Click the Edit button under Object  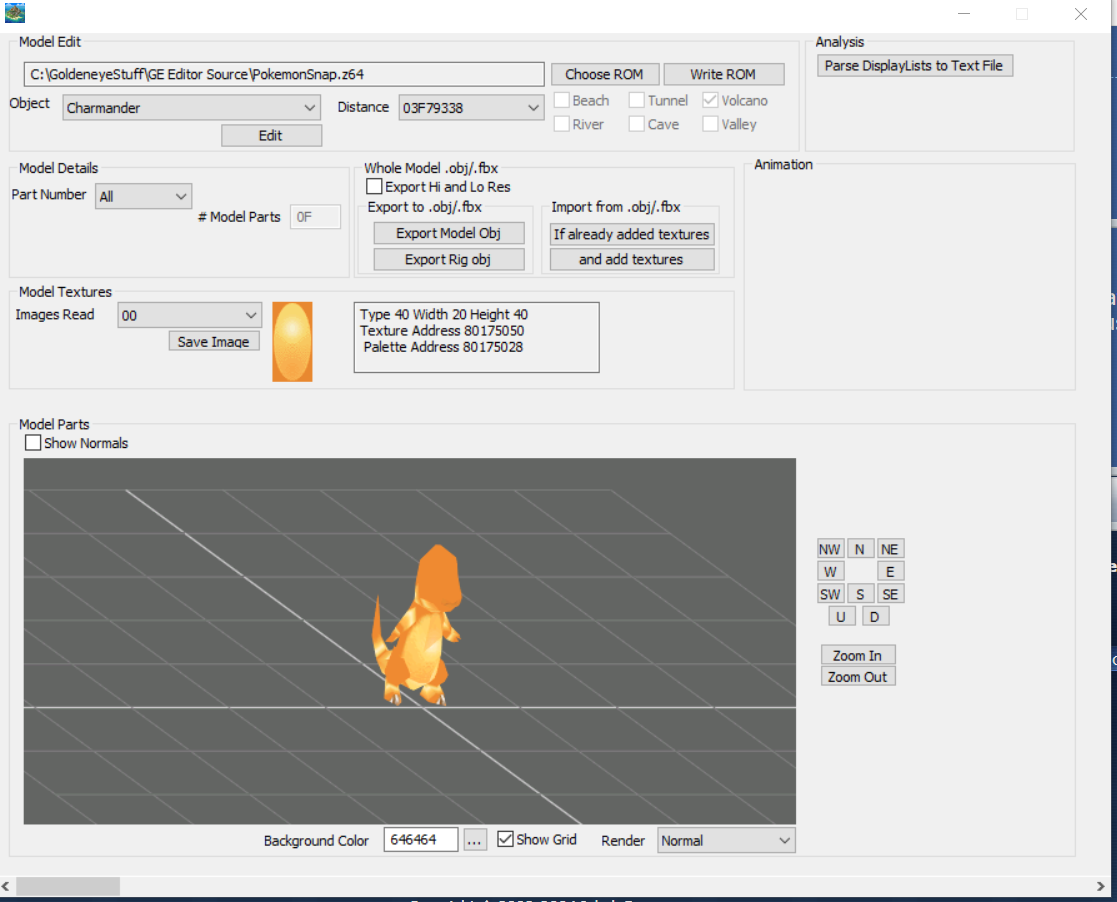[x=271, y=135]
